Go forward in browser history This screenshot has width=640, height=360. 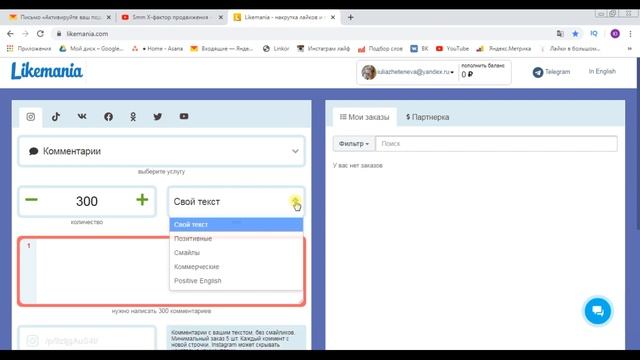click(25, 34)
